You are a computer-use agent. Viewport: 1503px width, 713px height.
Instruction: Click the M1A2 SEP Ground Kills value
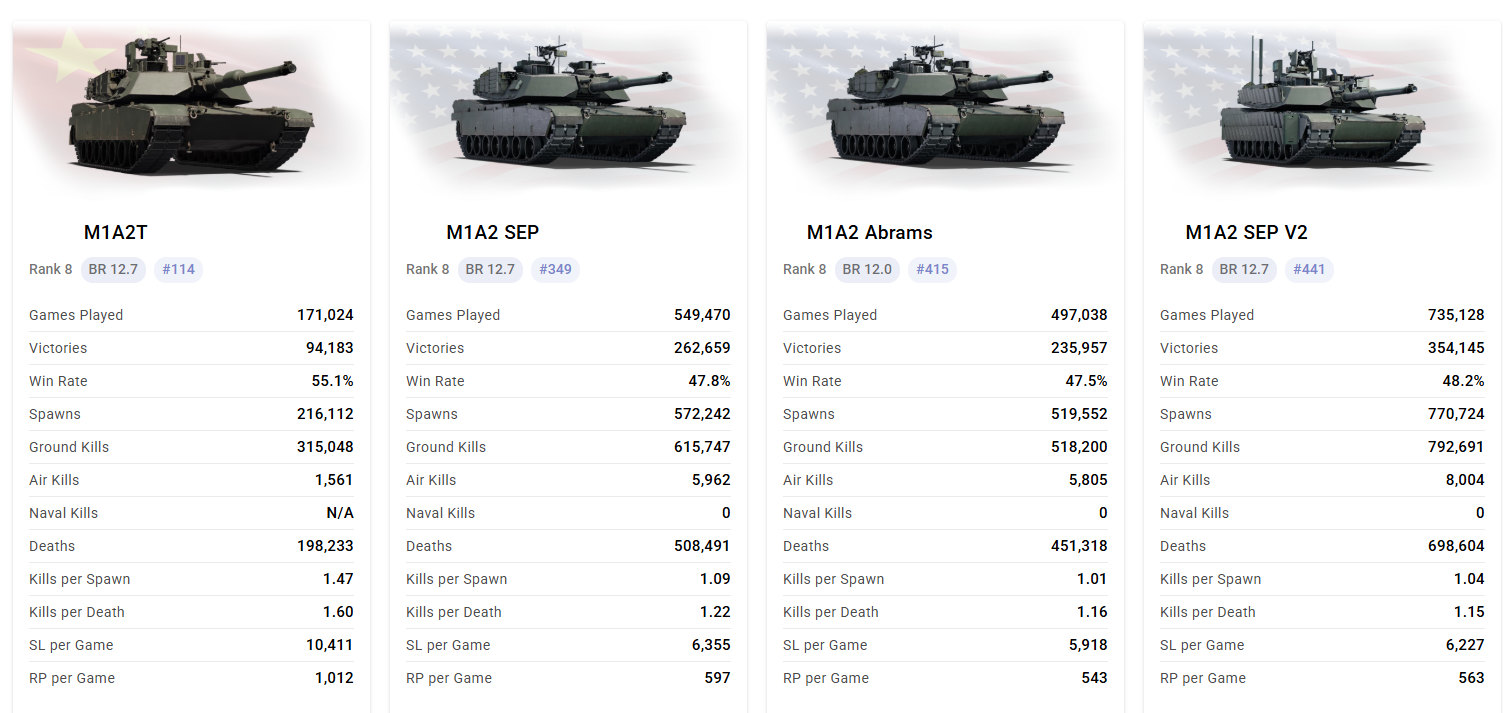tap(702, 447)
